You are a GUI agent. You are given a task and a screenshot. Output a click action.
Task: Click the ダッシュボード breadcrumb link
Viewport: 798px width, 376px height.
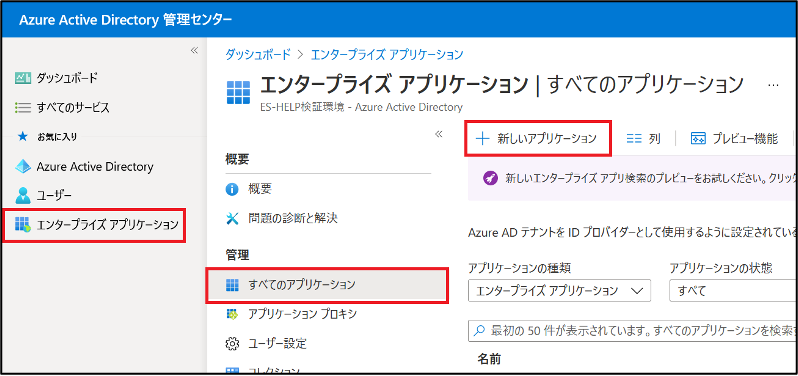point(258,54)
